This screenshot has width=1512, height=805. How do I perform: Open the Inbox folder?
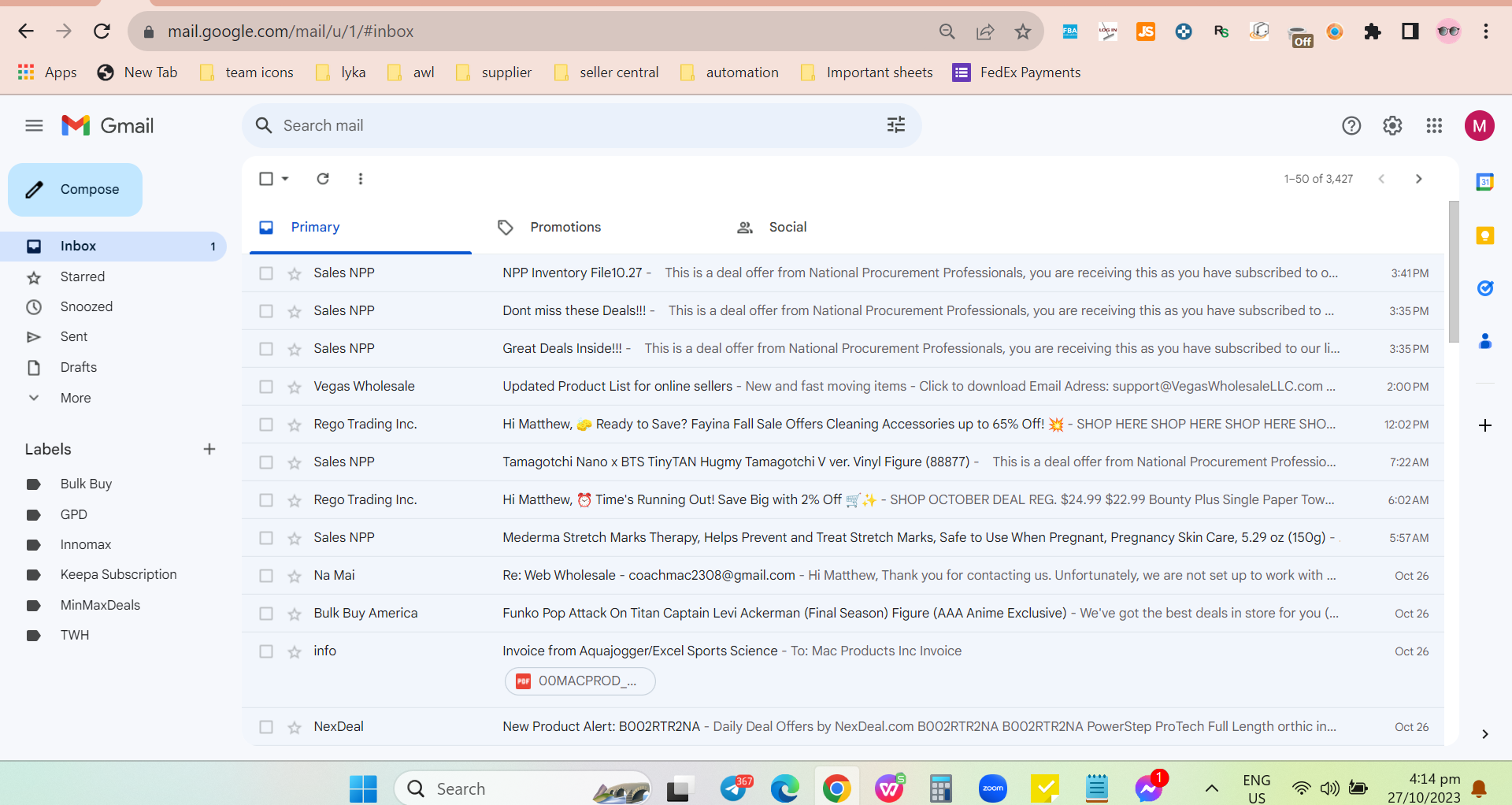[x=113, y=246]
